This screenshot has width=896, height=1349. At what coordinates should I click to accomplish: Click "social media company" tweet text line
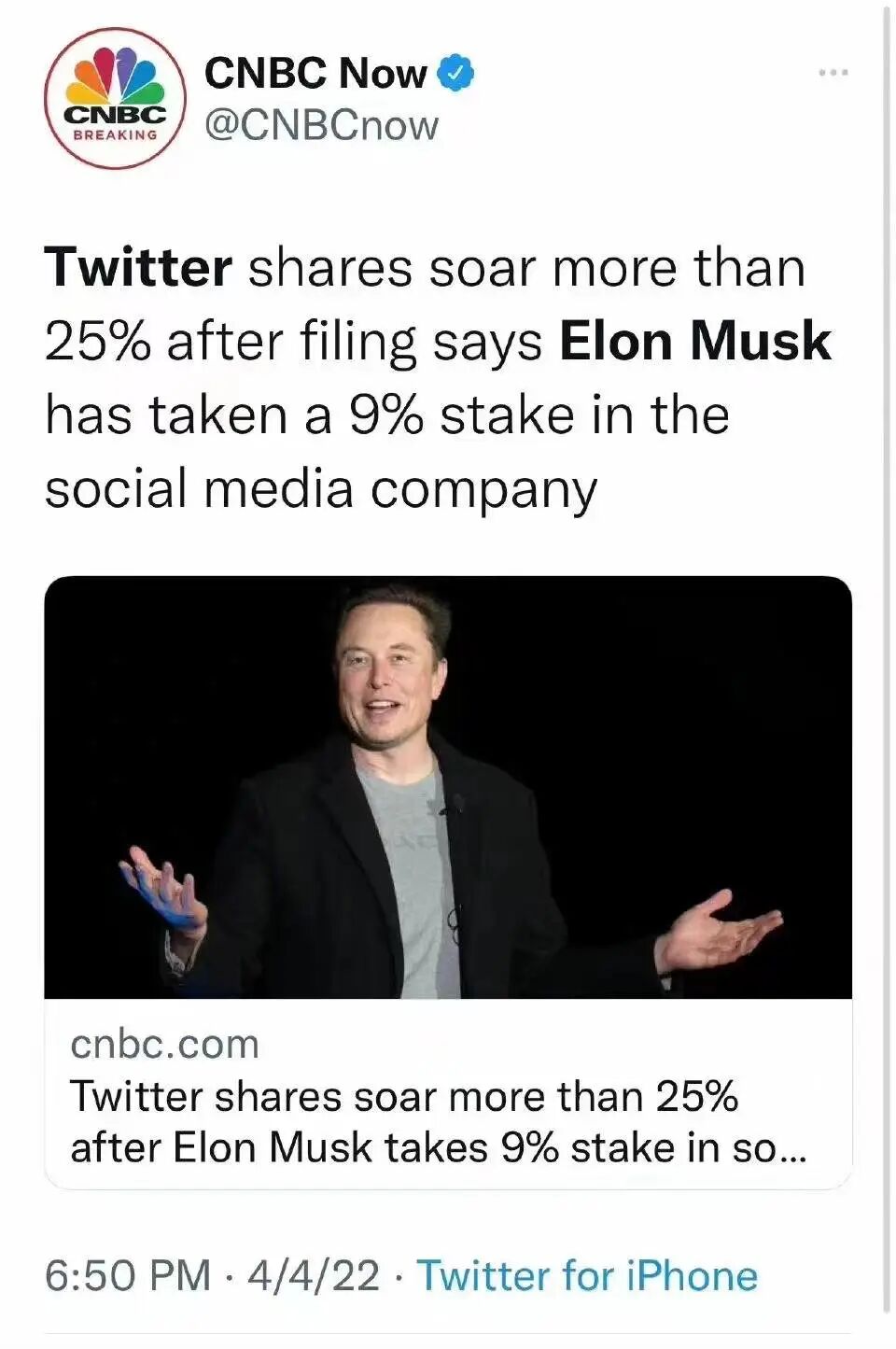321,488
